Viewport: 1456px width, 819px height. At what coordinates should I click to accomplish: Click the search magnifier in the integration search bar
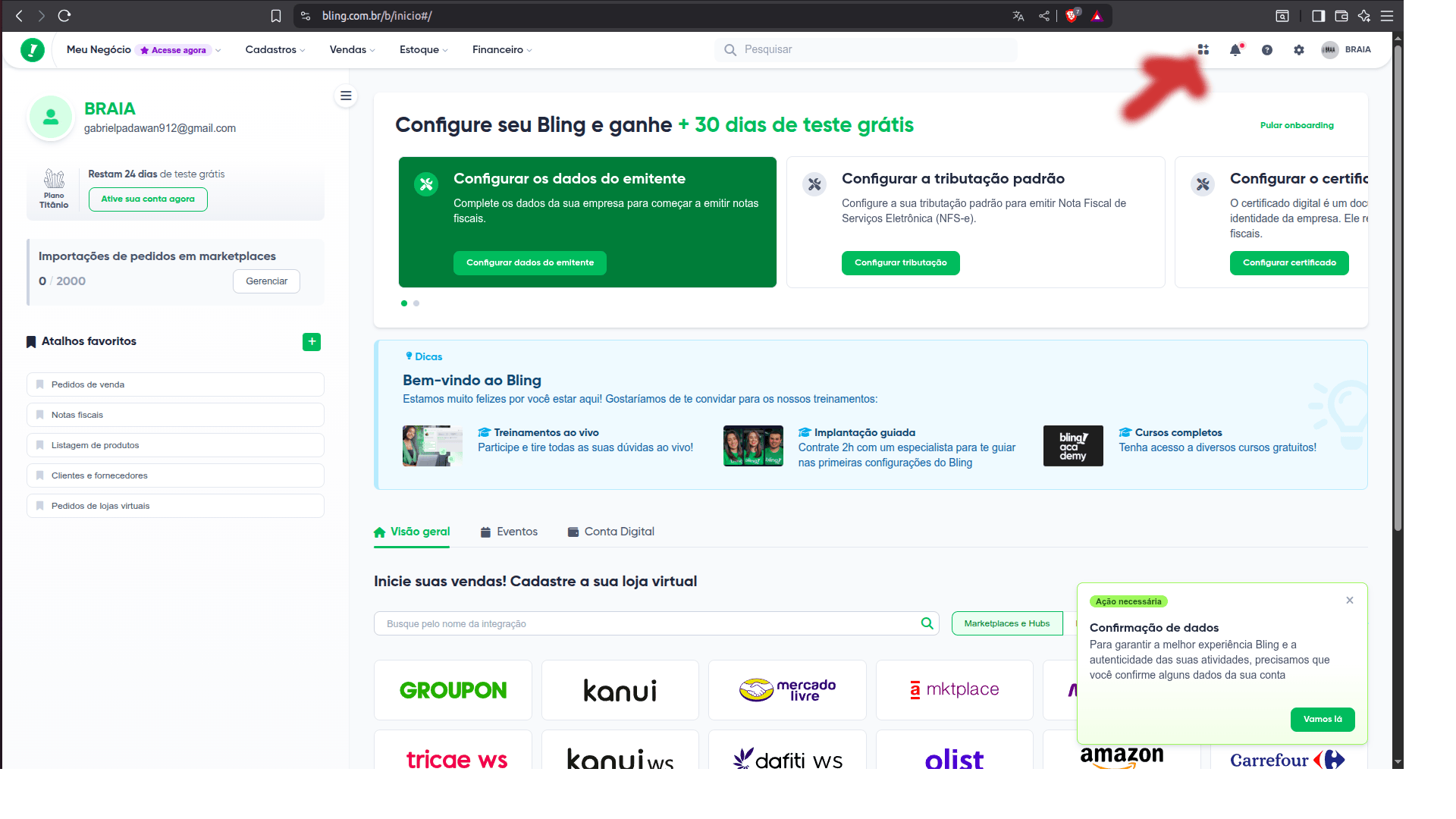click(926, 623)
